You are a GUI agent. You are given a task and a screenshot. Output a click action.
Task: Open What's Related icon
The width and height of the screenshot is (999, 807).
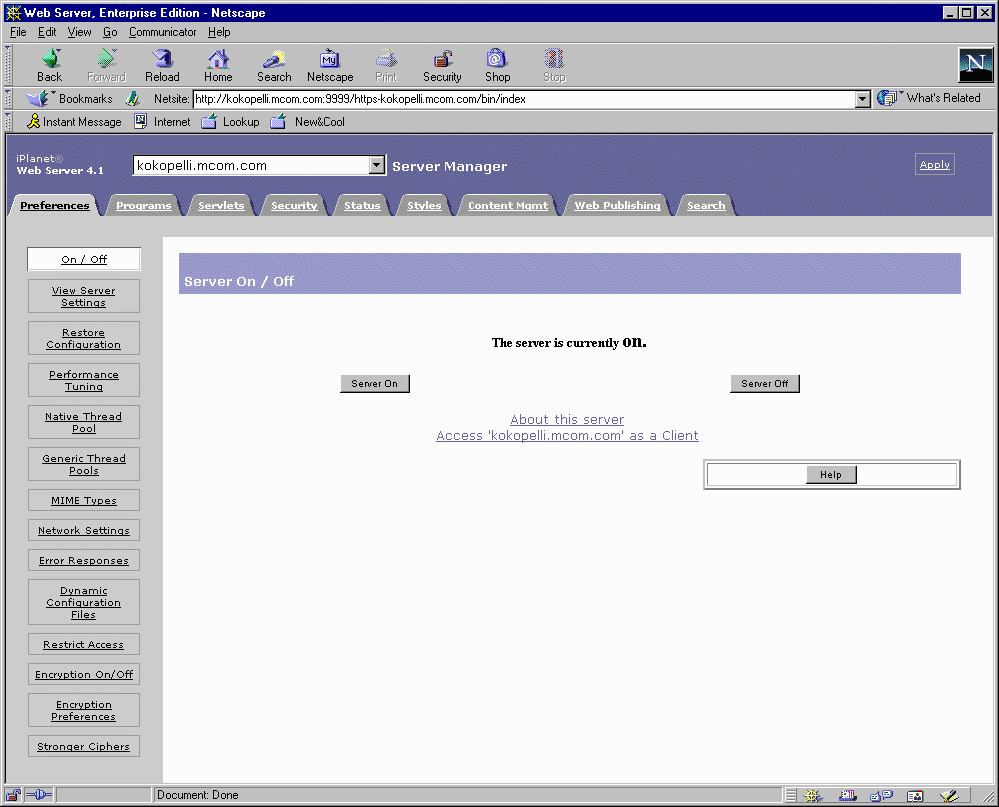point(887,98)
